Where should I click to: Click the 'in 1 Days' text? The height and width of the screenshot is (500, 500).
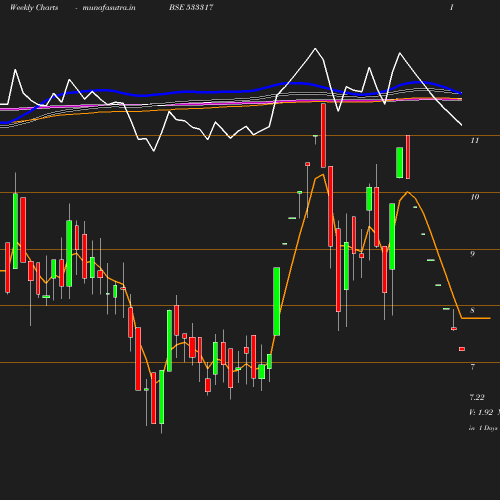(483, 428)
